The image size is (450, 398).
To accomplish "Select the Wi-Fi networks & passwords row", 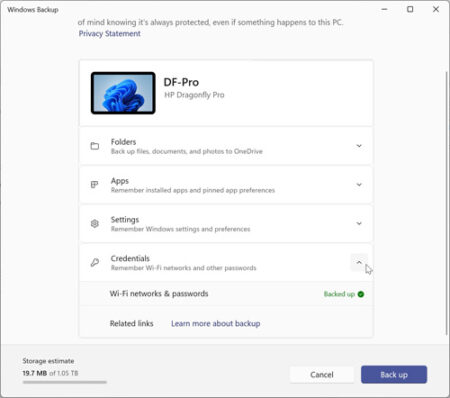I will (226, 294).
